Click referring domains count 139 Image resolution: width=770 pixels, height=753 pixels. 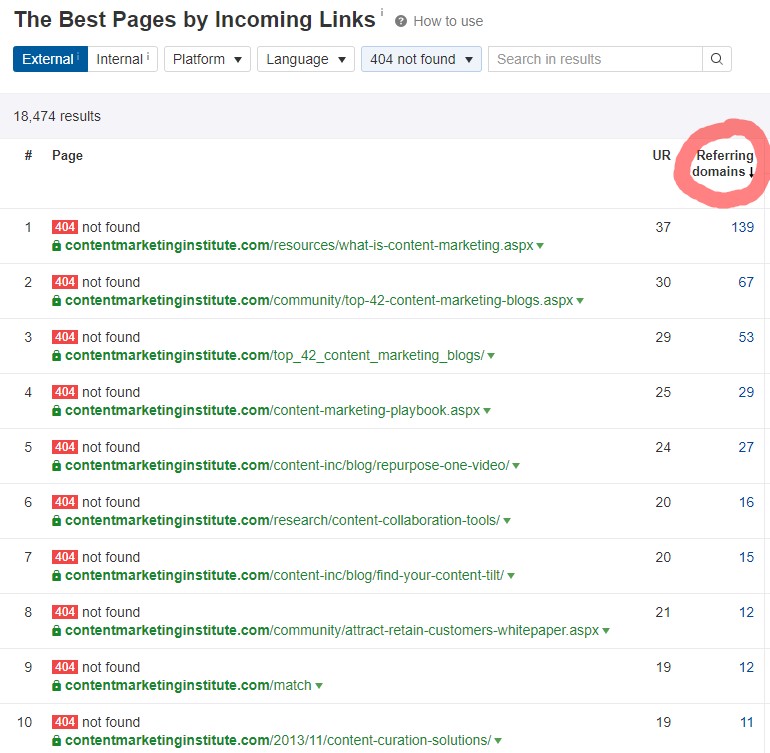742,227
